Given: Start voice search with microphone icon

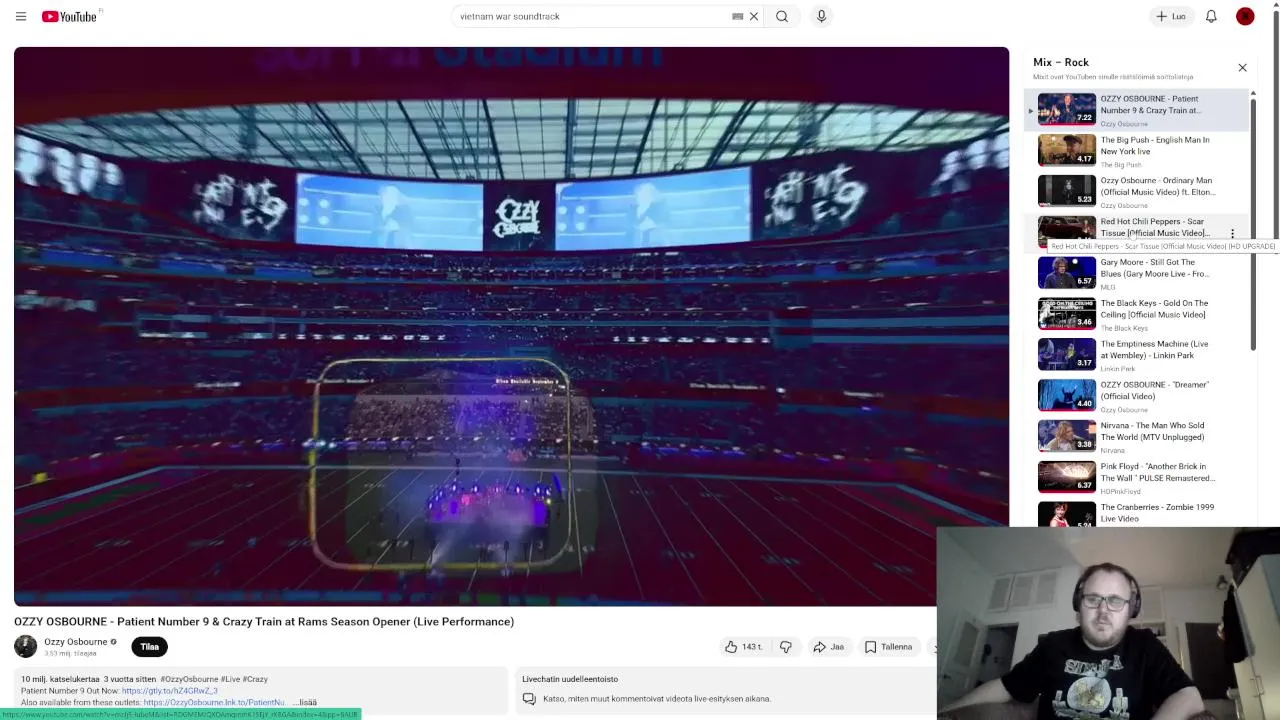Looking at the screenshot, I should coord(821,16).
